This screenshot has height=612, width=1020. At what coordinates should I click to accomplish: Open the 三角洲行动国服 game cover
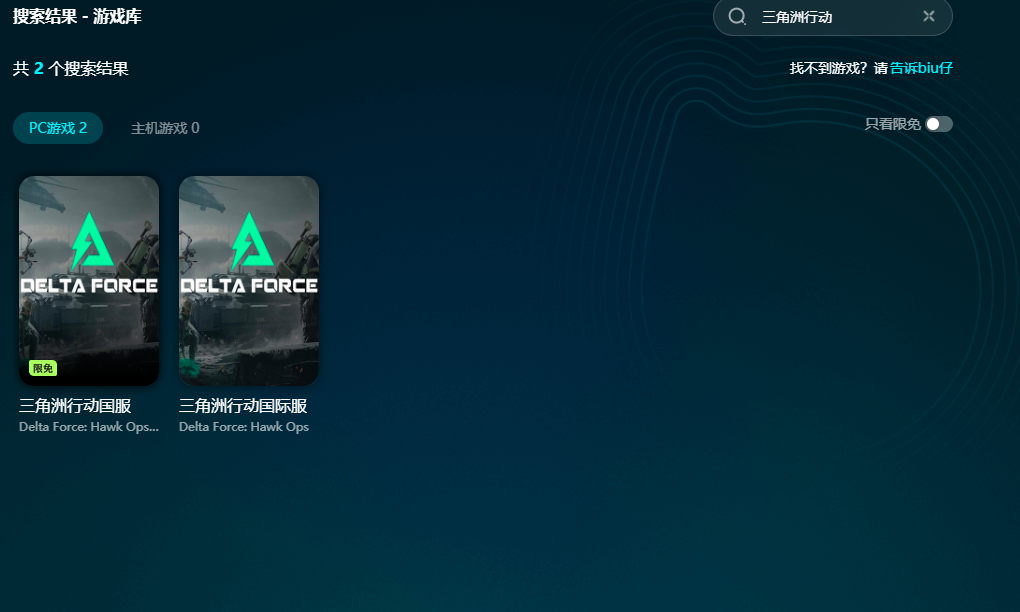point(89,281)
